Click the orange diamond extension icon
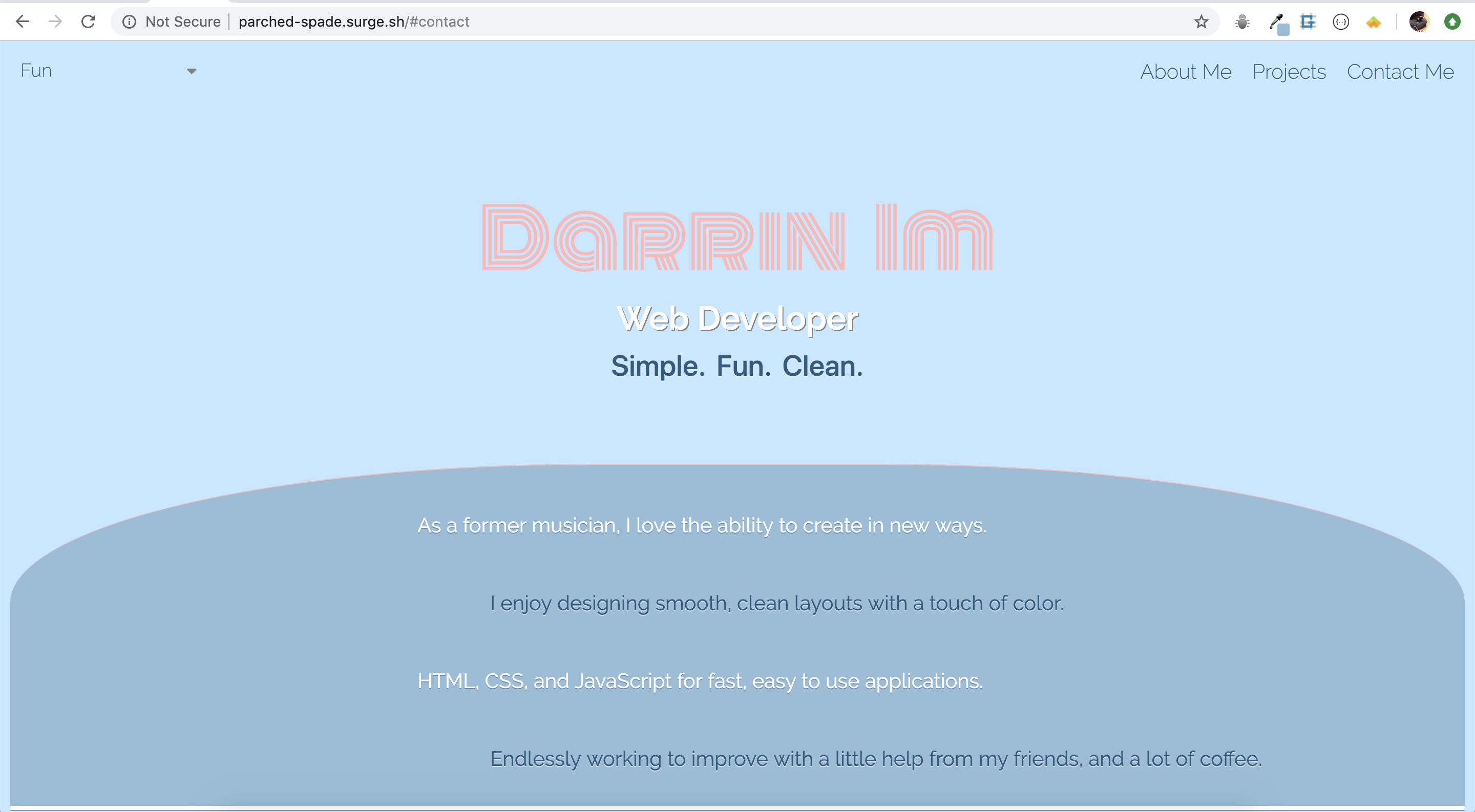The height and width of the screenshot is (812, 1475). pyautogui.click(x=1373, y=22)
